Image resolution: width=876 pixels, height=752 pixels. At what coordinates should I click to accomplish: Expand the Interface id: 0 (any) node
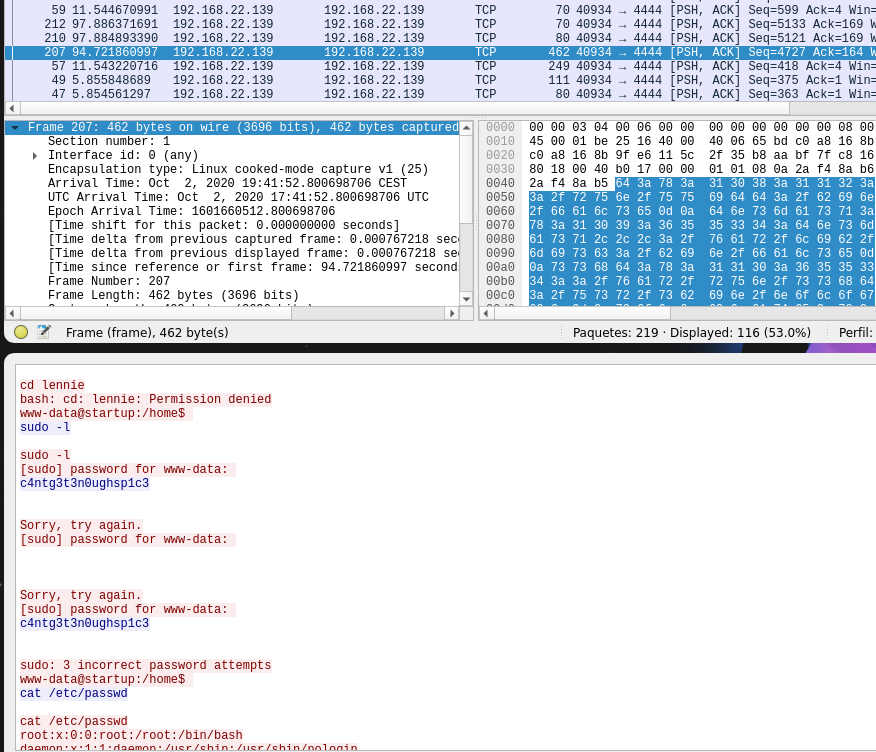(x=35, y=156)
